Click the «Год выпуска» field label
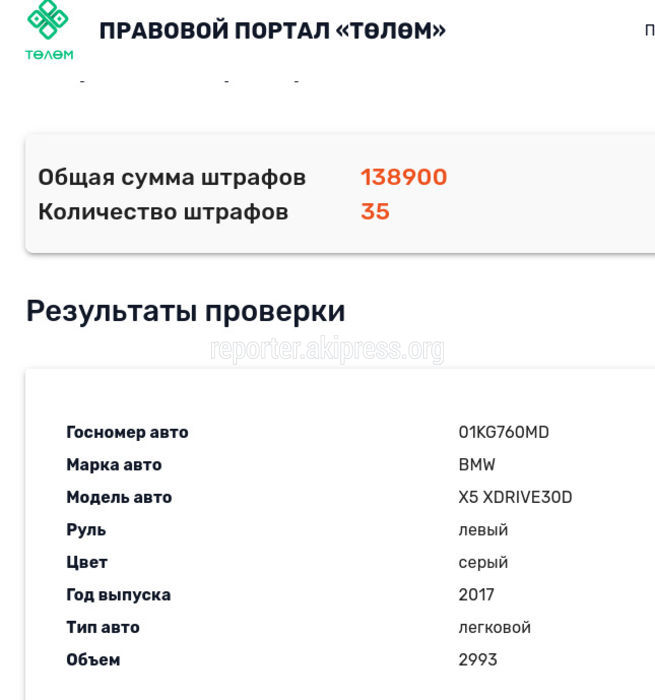 point(118,595)
